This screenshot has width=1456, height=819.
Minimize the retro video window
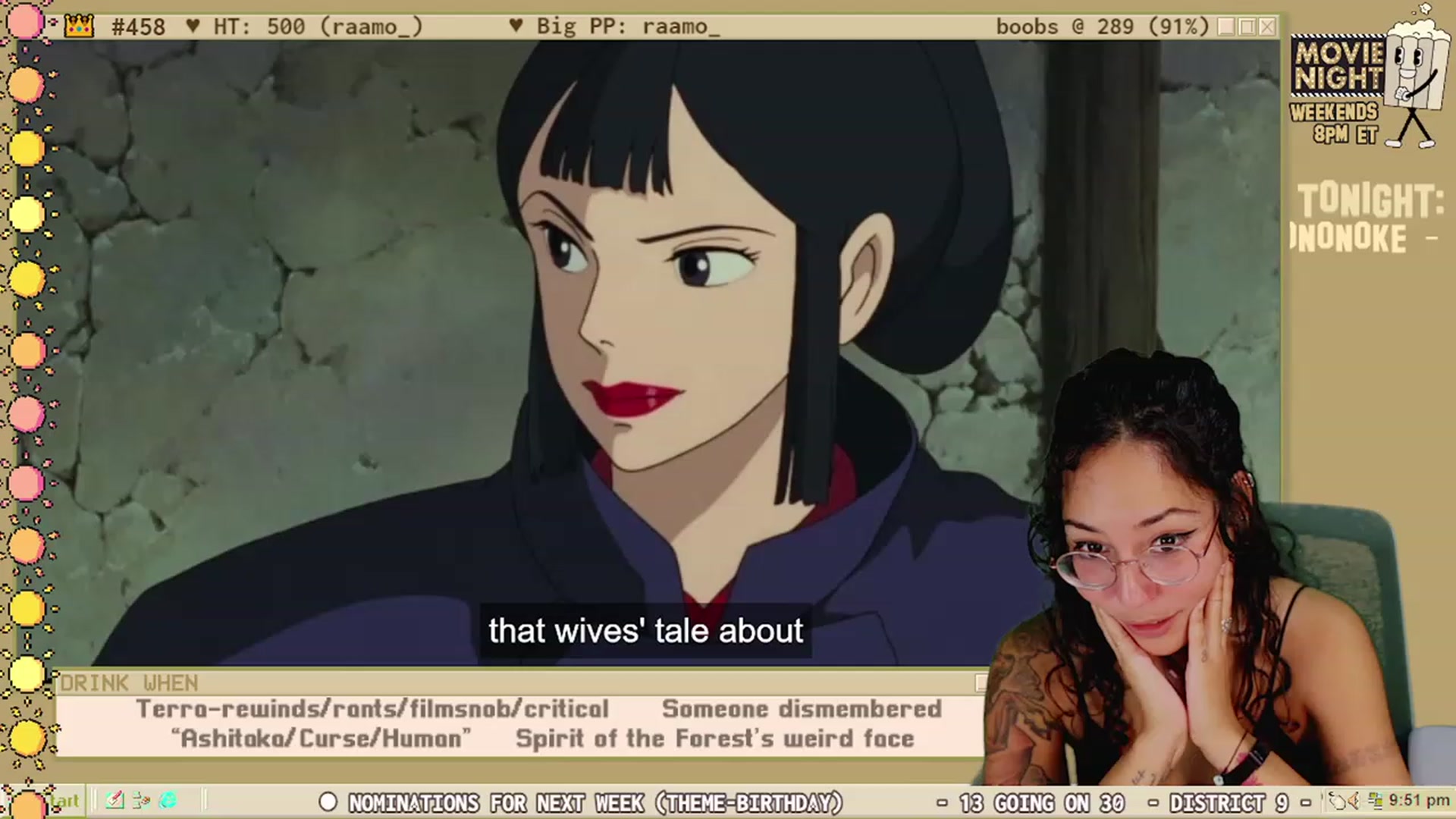click(1226, 27)
